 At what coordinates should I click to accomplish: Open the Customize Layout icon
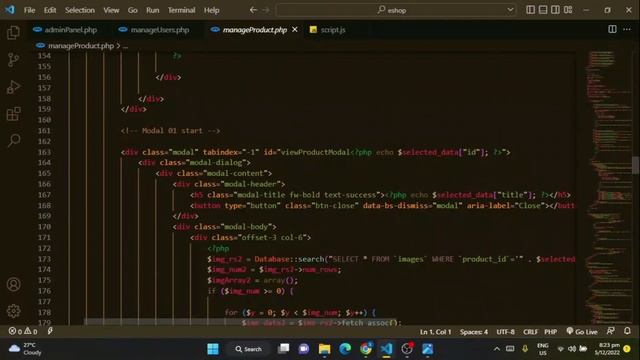(x=568, y=10)
